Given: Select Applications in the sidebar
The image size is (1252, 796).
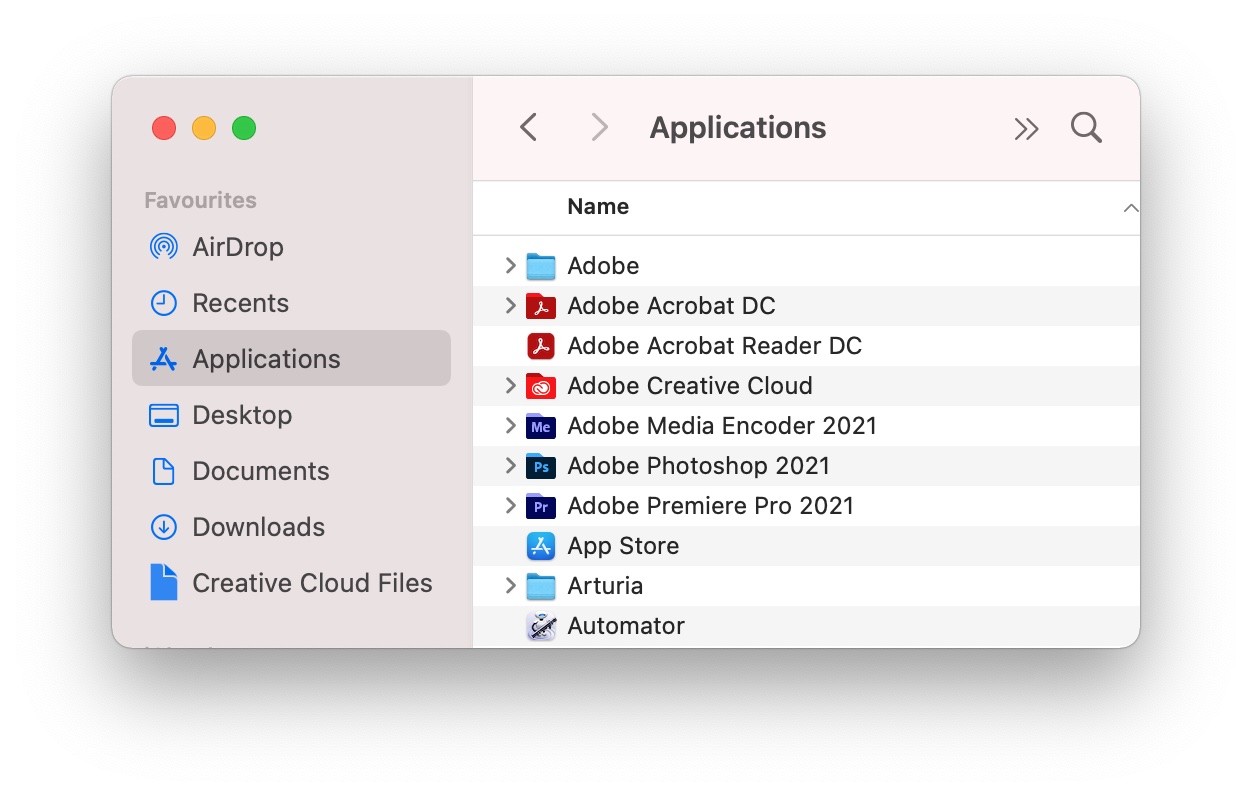Looking at the screenshot, I should tap(291, 359).
